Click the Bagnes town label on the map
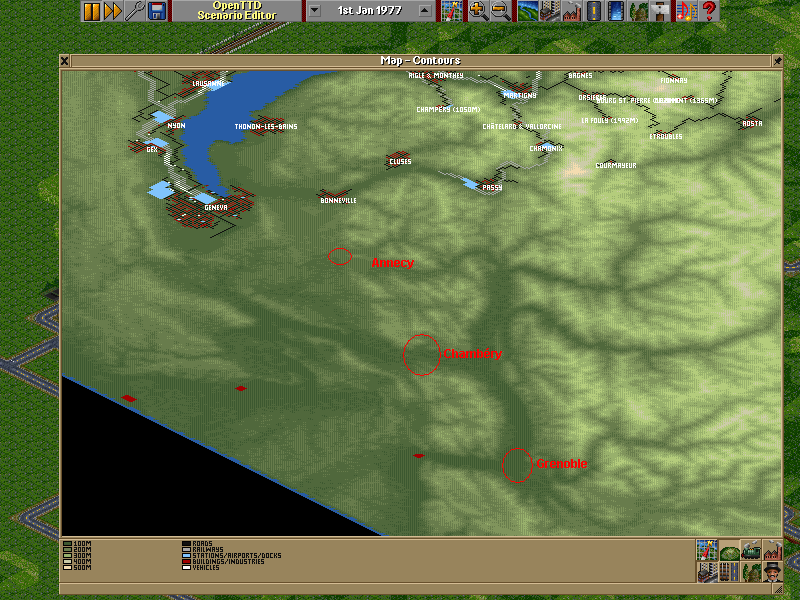Screen dimensions: 800x600 (x=580, y=76)
